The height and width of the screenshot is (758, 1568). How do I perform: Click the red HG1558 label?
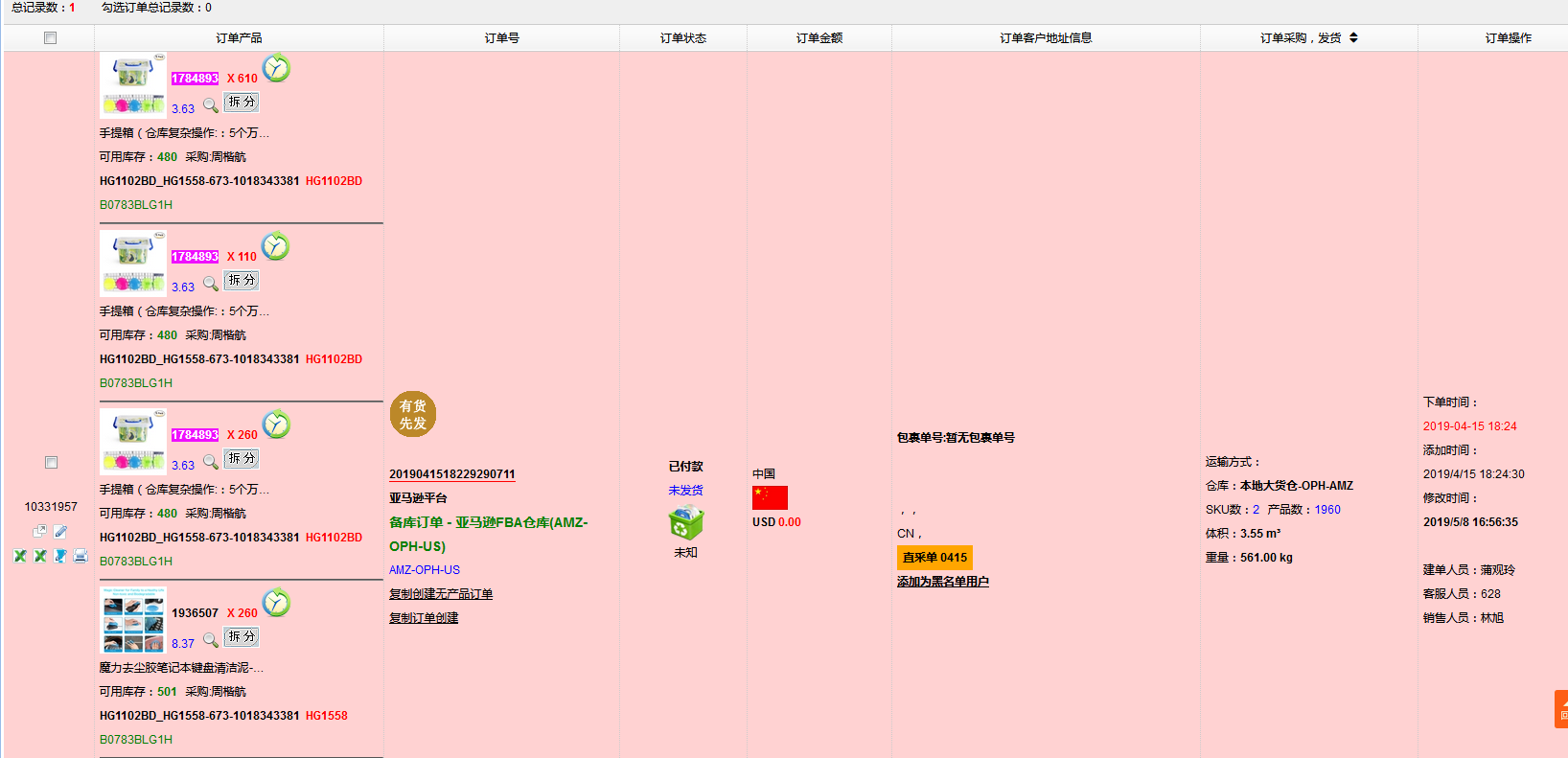(x=327, y=716)
